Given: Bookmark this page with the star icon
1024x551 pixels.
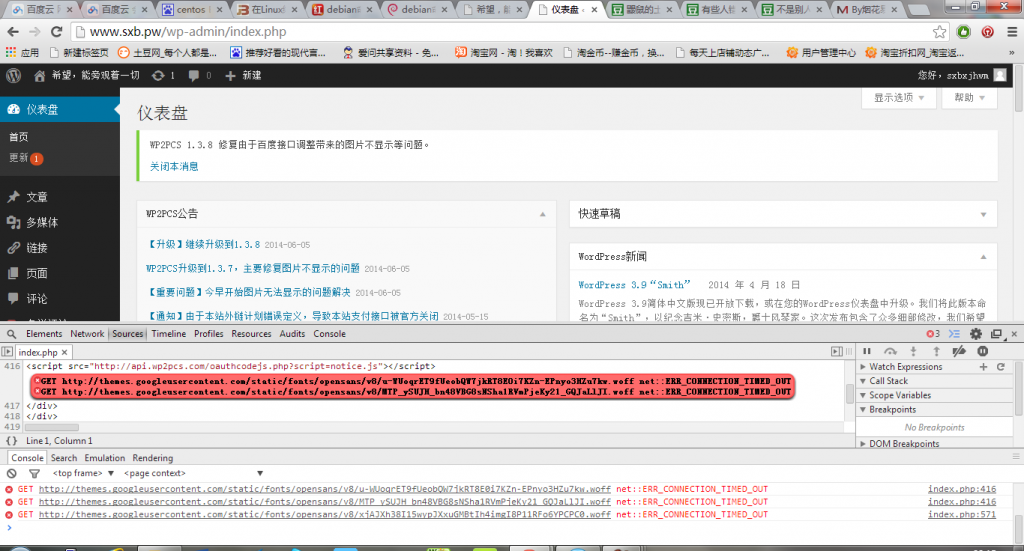Looking at the screenshot, I should [x=940, y=32].
